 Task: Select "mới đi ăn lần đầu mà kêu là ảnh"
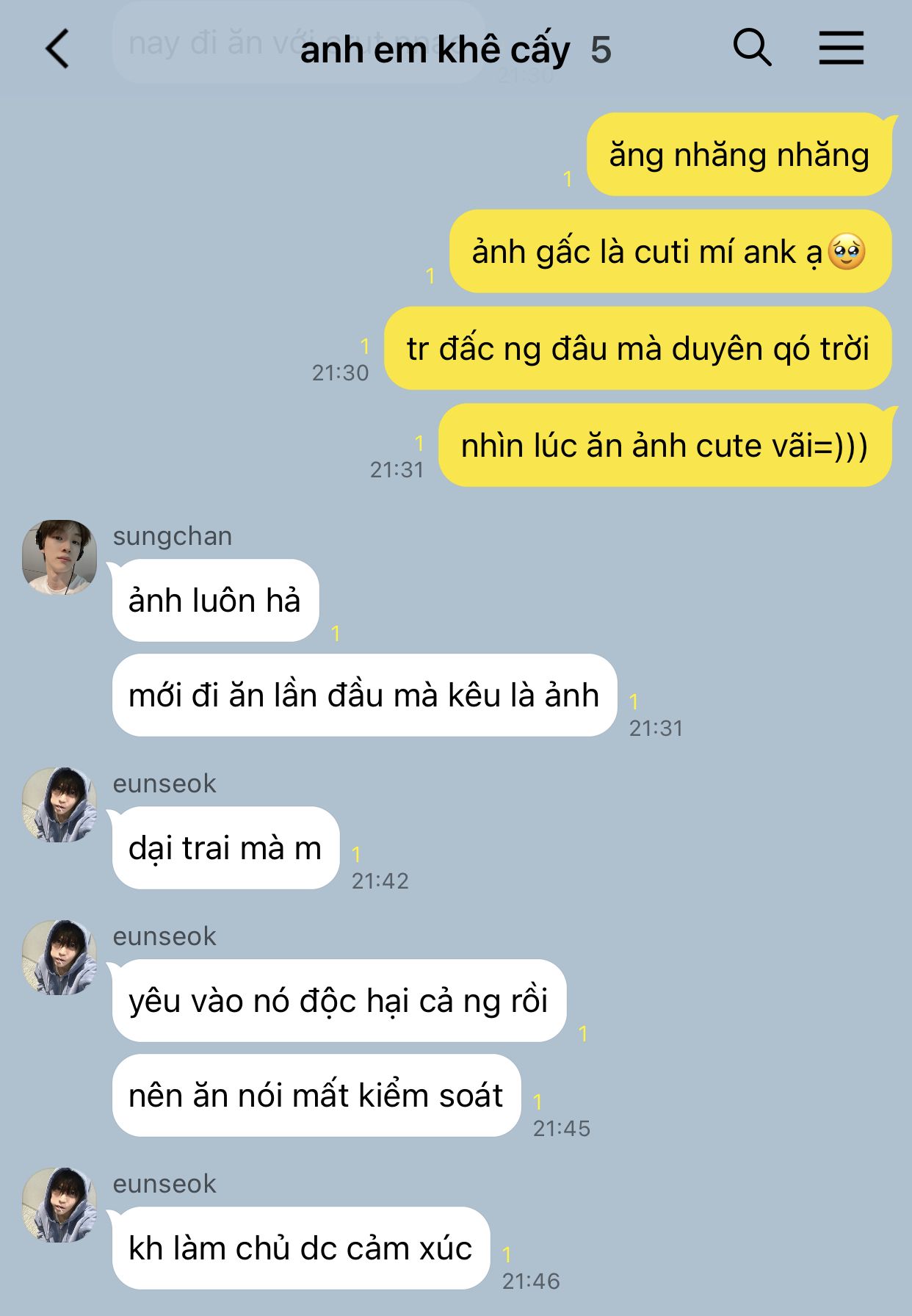pos(364,695)
